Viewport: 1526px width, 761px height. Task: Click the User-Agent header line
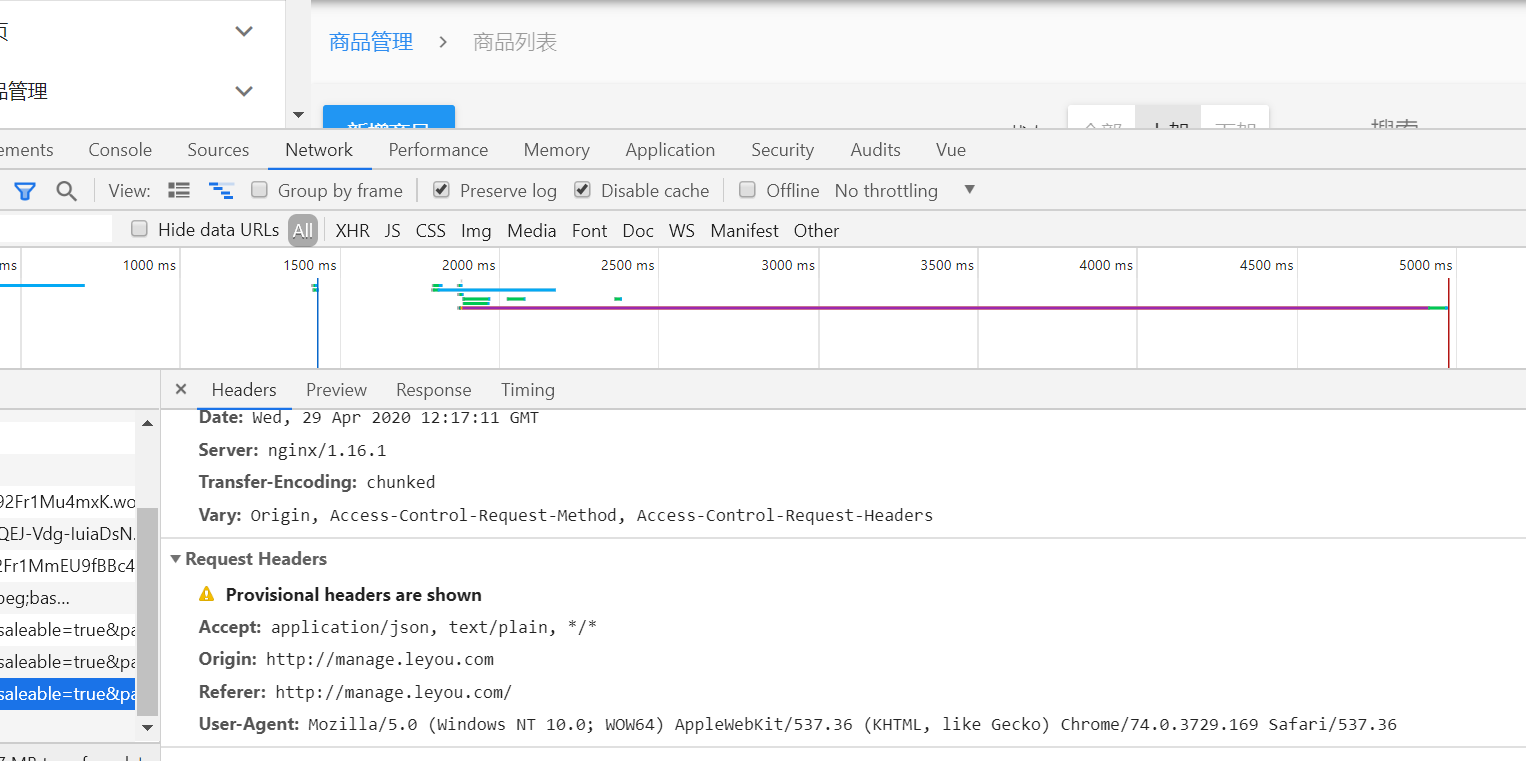pyautogui.click(x=798, y=724)
